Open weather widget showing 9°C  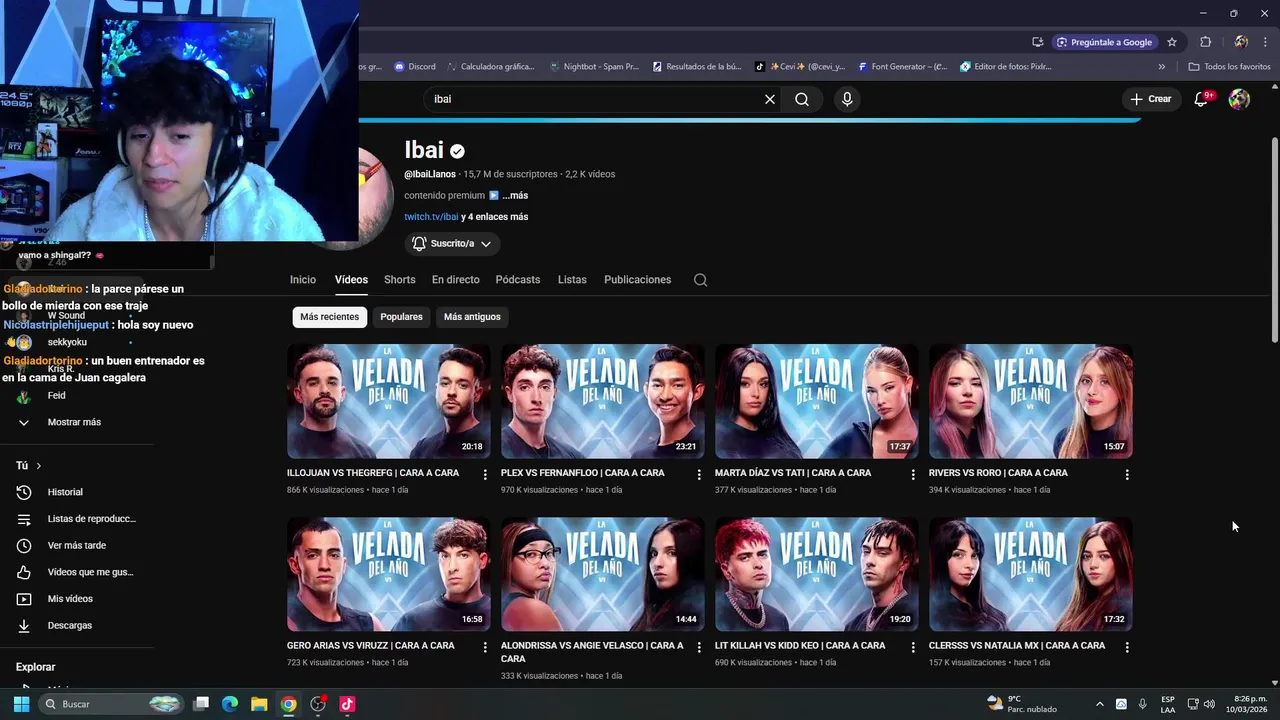(x=1021, y=704)
